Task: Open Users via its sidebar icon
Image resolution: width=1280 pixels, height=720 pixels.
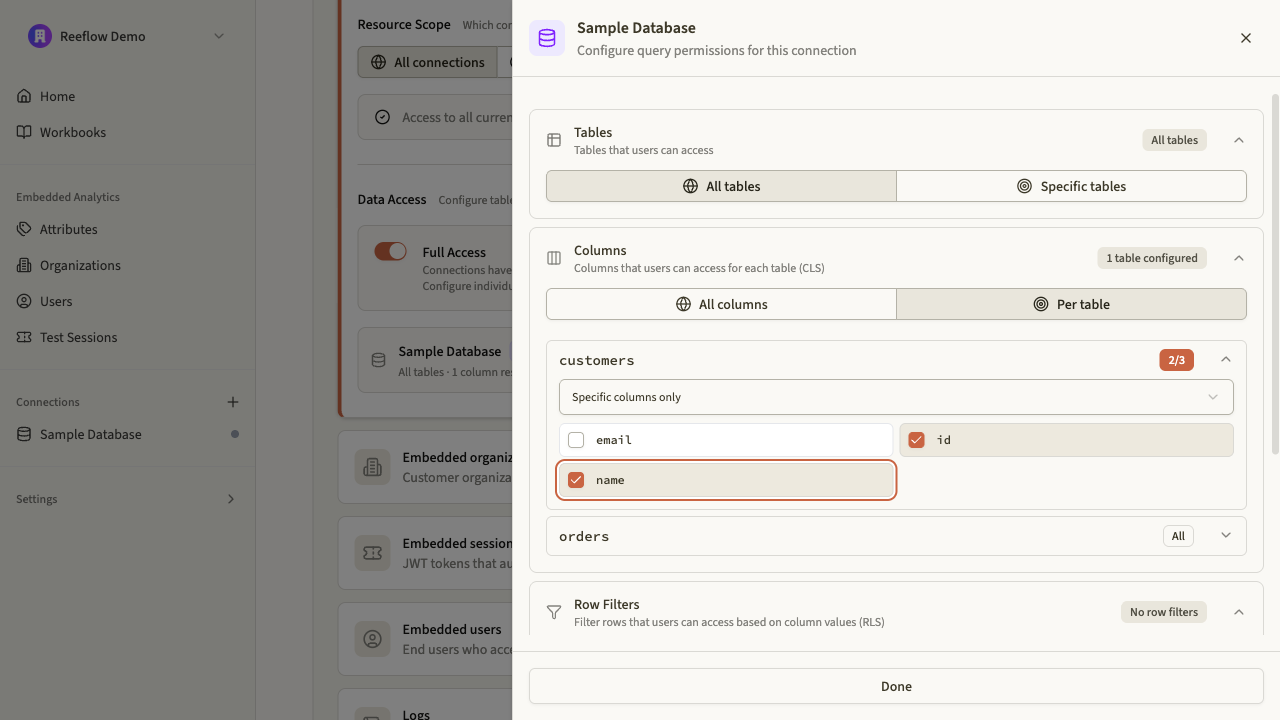Action: (x=24, y=301)
